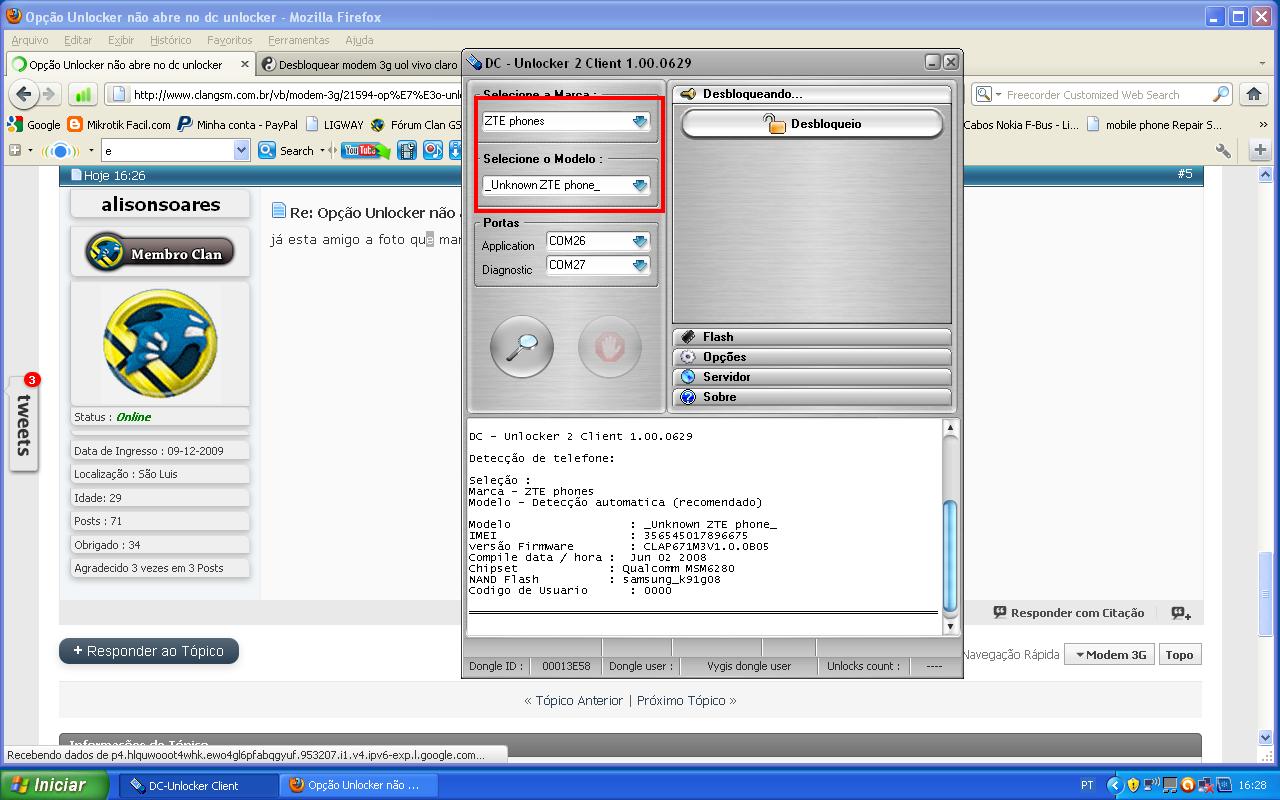This screenshot has height=800, width=1280.
Task: Click scroll up arrow in DC-Unlocker log
Action: (x=950, y=428)
